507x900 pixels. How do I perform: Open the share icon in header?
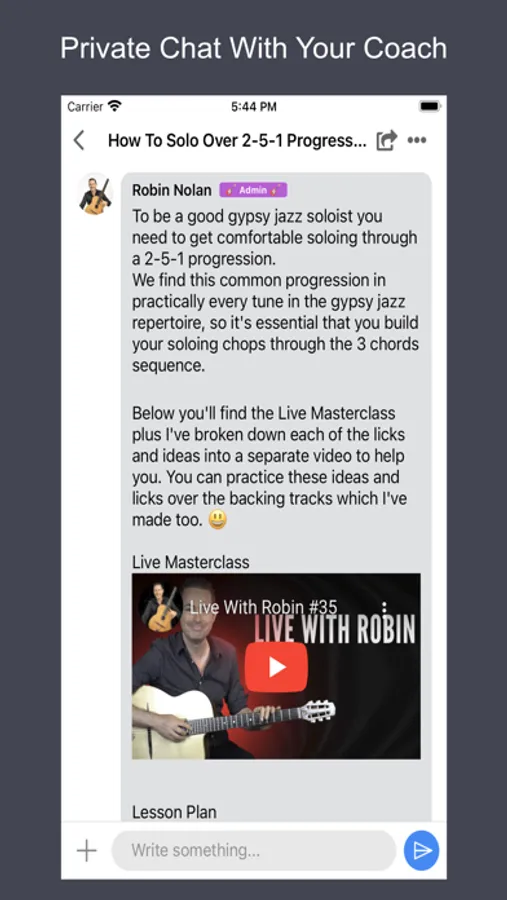[386, 140]
